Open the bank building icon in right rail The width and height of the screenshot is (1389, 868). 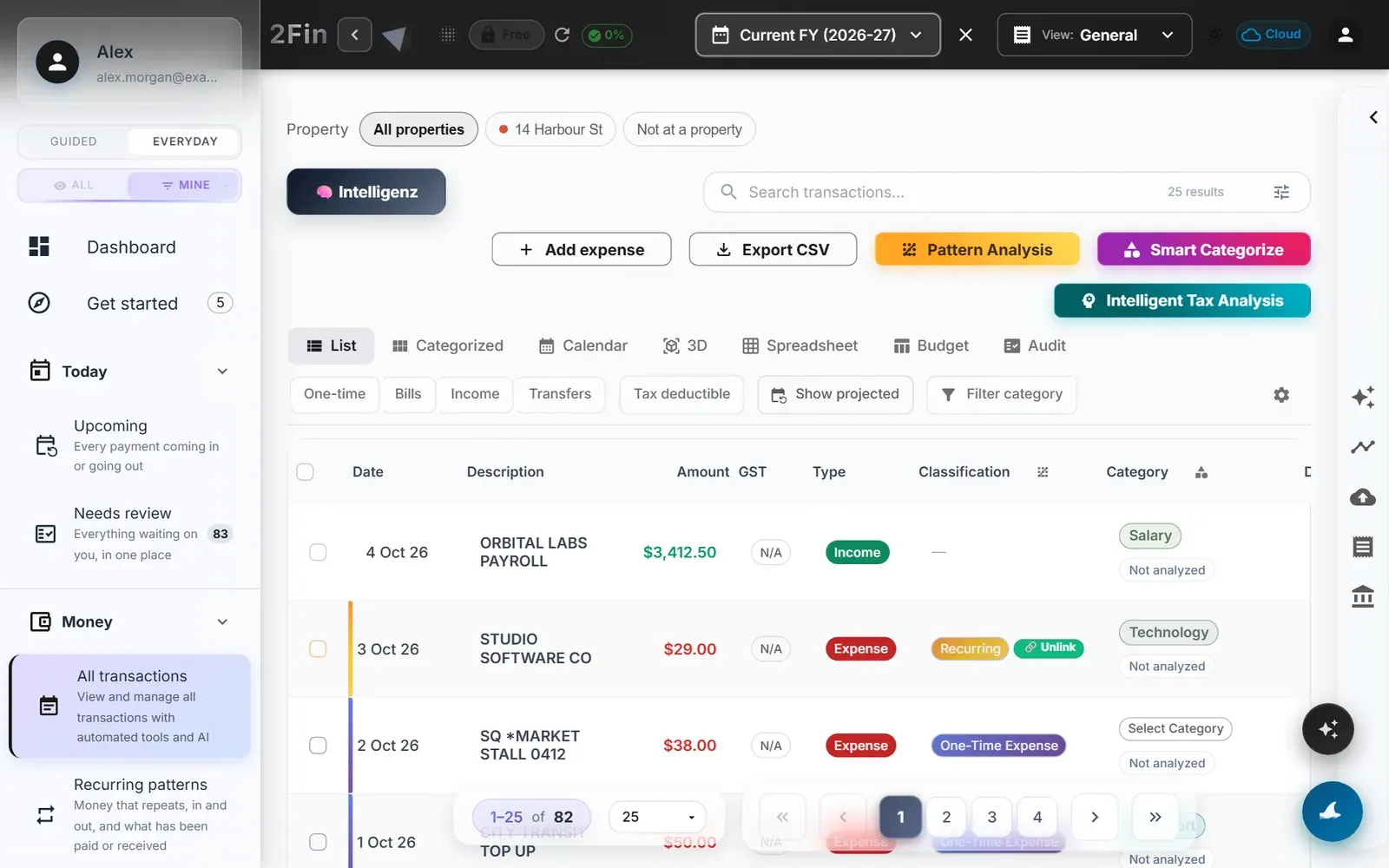pos(1363,596)
